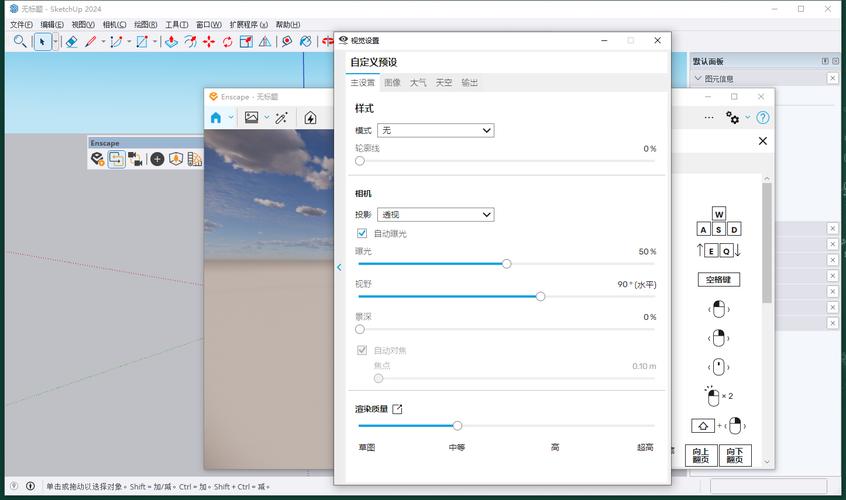
Task: Expand the Select tool dropdown arrow
Action: coord(55,42)
